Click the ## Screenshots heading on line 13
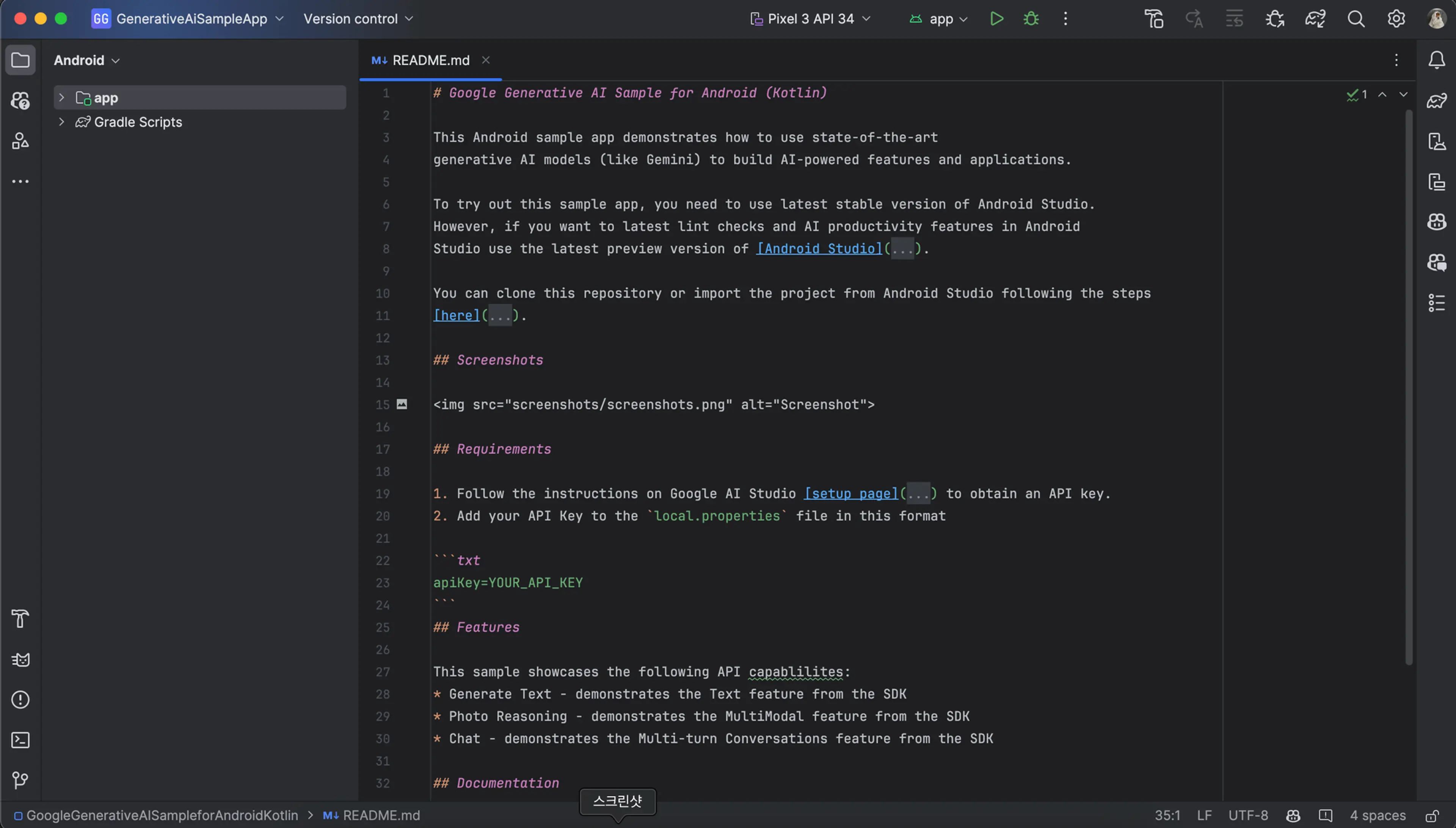Screen dimensions: 1456x828 (x=488, y=360)
